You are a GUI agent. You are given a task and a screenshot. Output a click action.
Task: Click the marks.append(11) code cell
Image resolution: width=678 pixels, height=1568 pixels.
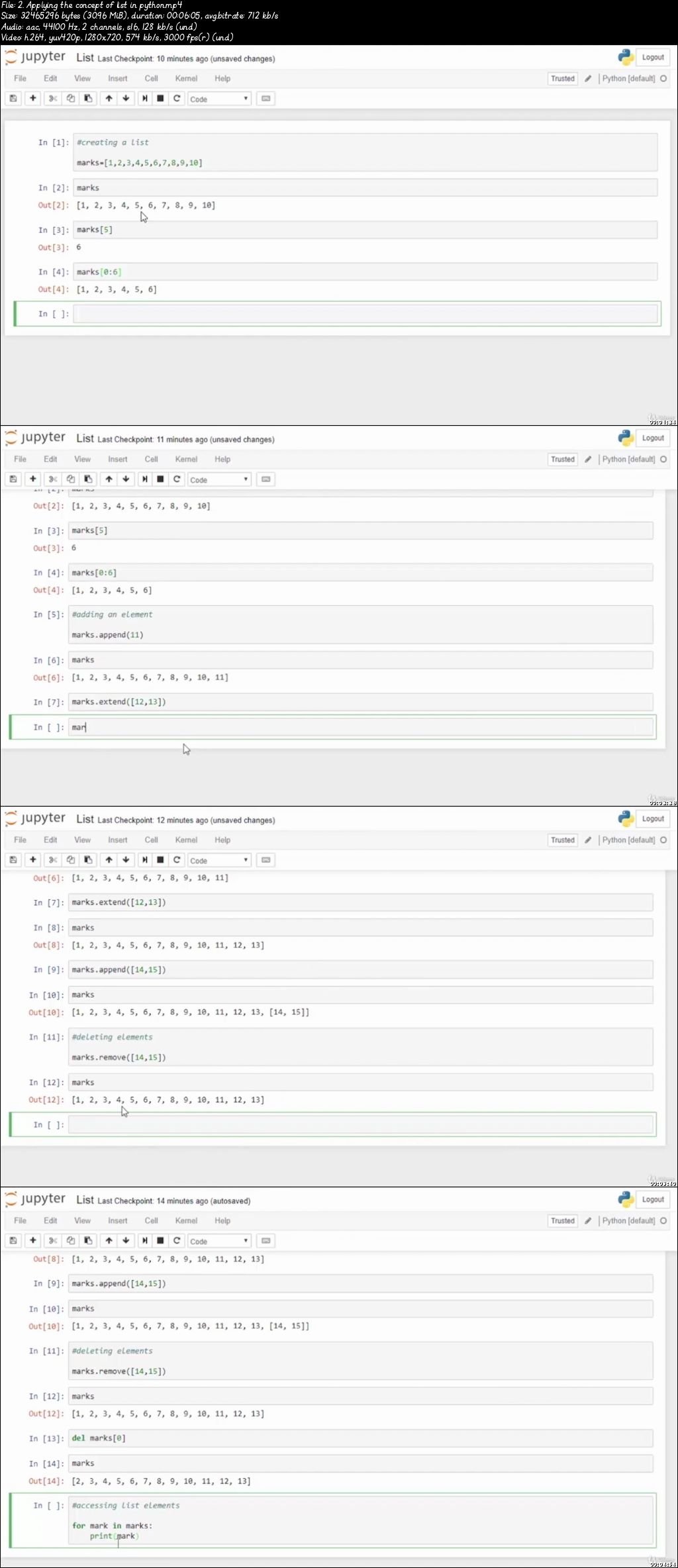click(x=361, y=624)
